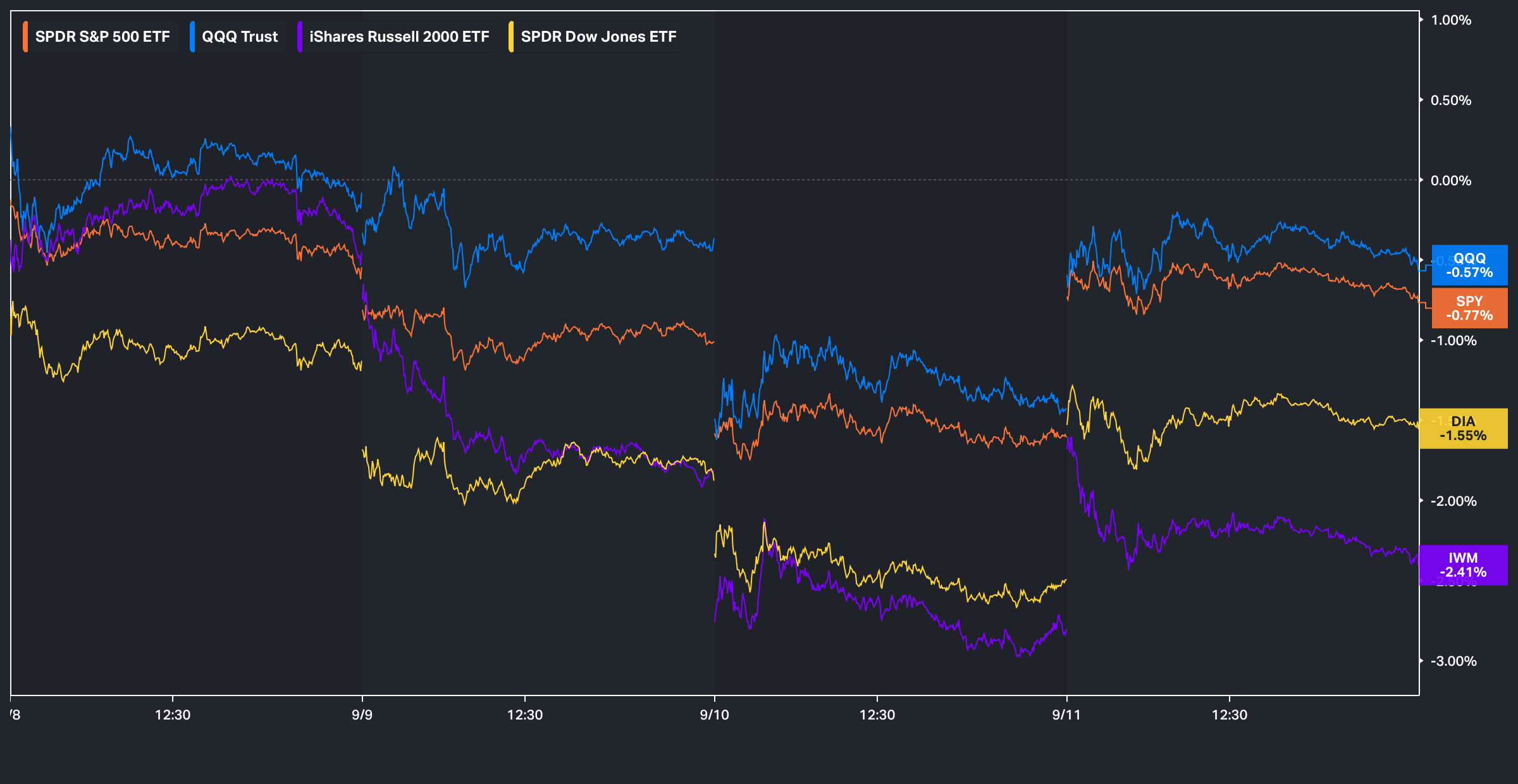The height and width of the screenshot is (784, 1518).
Task: Click the purple color bar beside iShares Russell 2000
Action: 300,37
